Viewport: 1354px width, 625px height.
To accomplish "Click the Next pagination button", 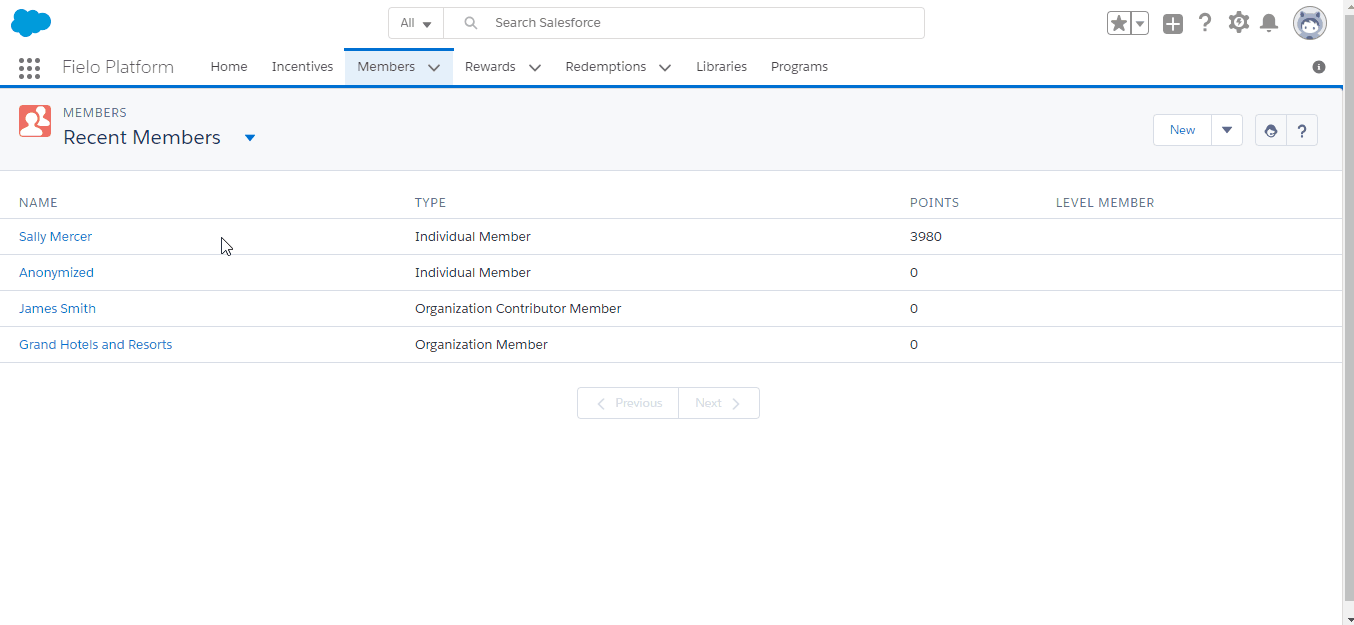I will tap(719, 403).
